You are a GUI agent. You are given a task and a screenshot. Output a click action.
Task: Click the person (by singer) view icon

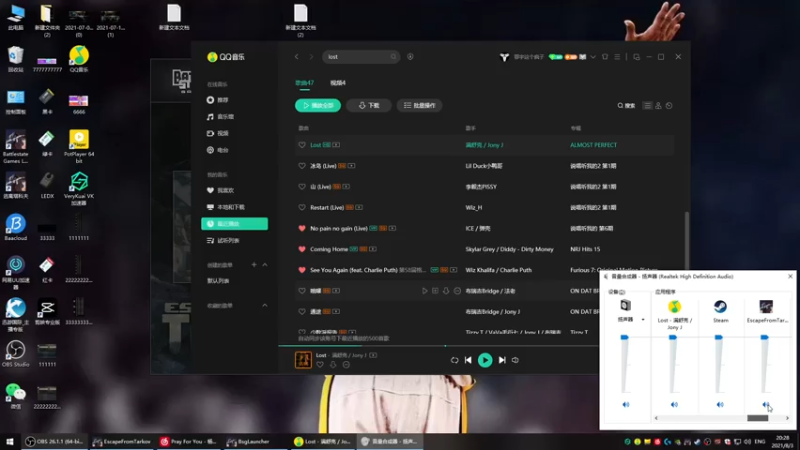pos(658,106)
